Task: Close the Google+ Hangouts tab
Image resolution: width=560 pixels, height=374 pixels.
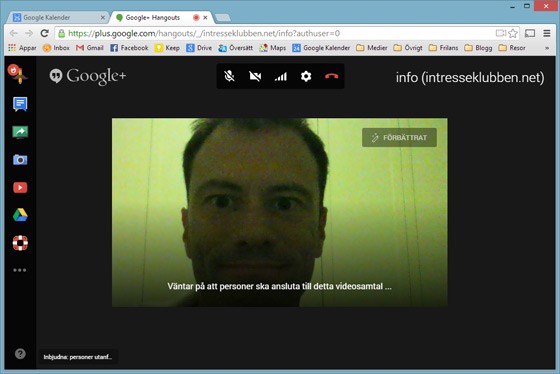Action: point(205,18)
